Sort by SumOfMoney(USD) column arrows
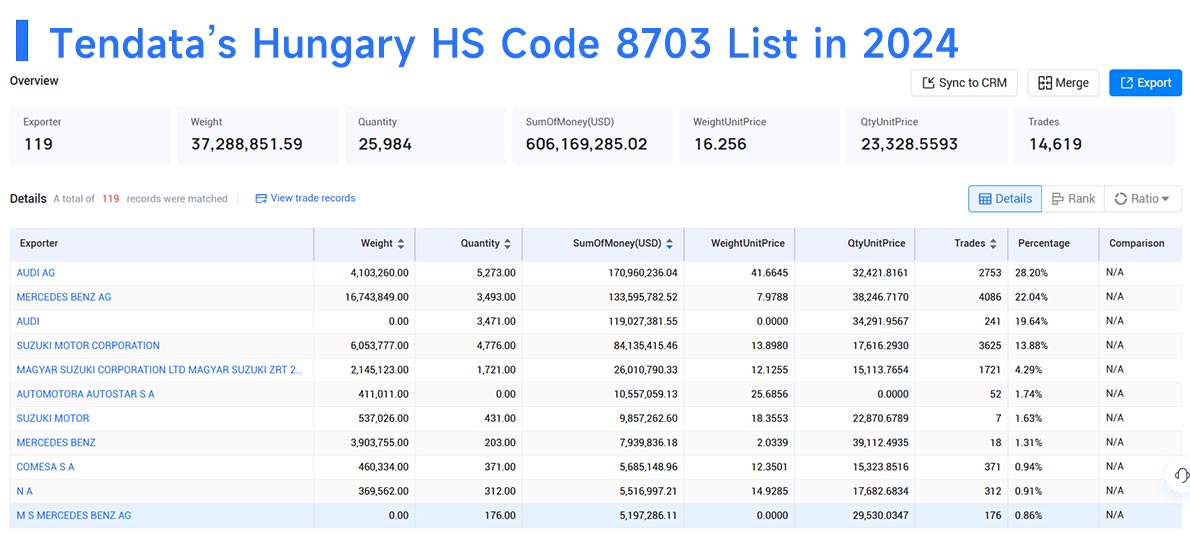The image size is (1190, 540). pos(669,243)
